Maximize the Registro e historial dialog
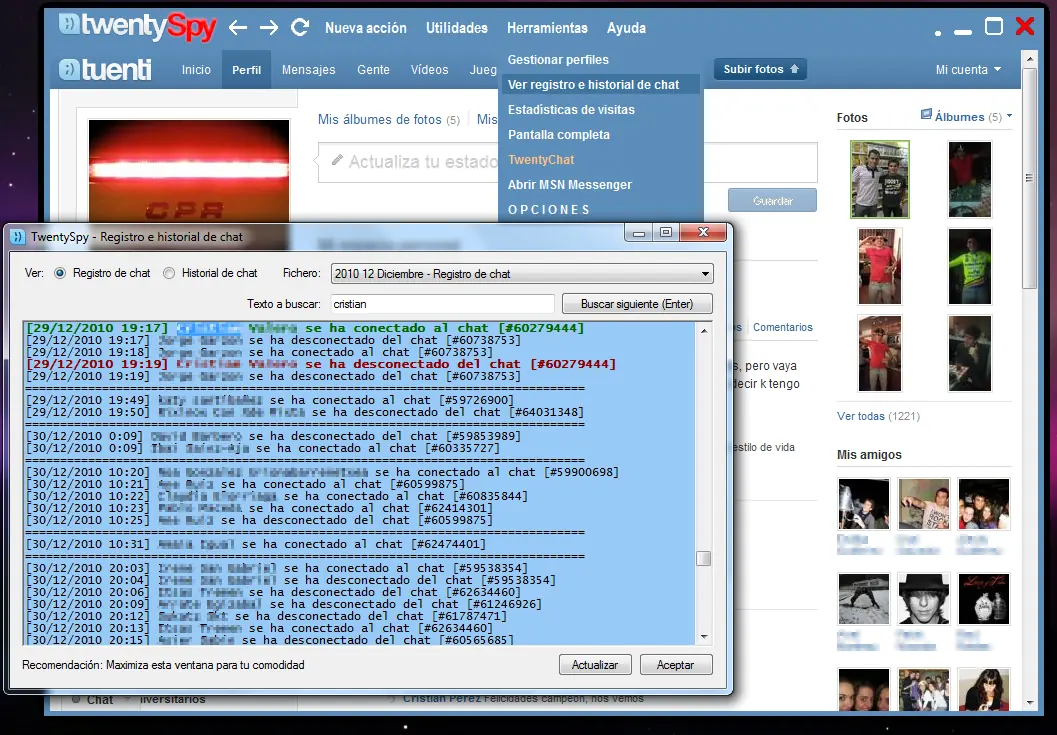 click(x=666, y=232)
